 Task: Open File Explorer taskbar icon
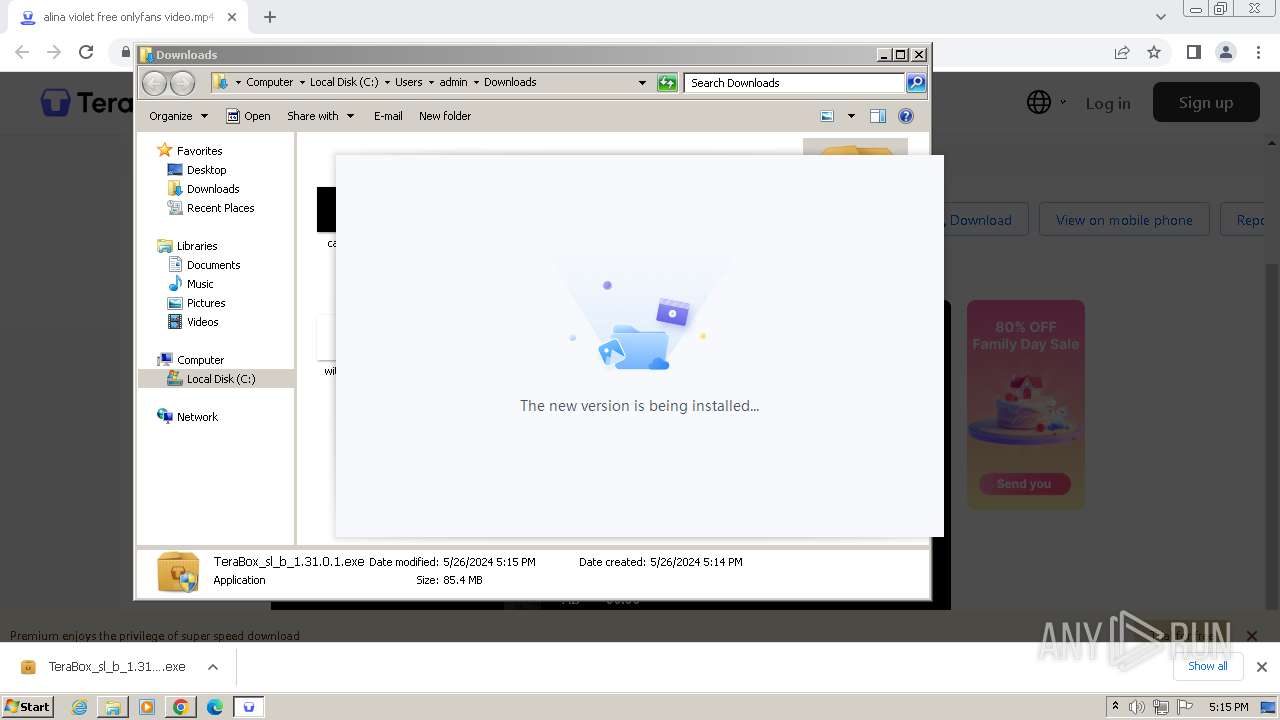113,707
